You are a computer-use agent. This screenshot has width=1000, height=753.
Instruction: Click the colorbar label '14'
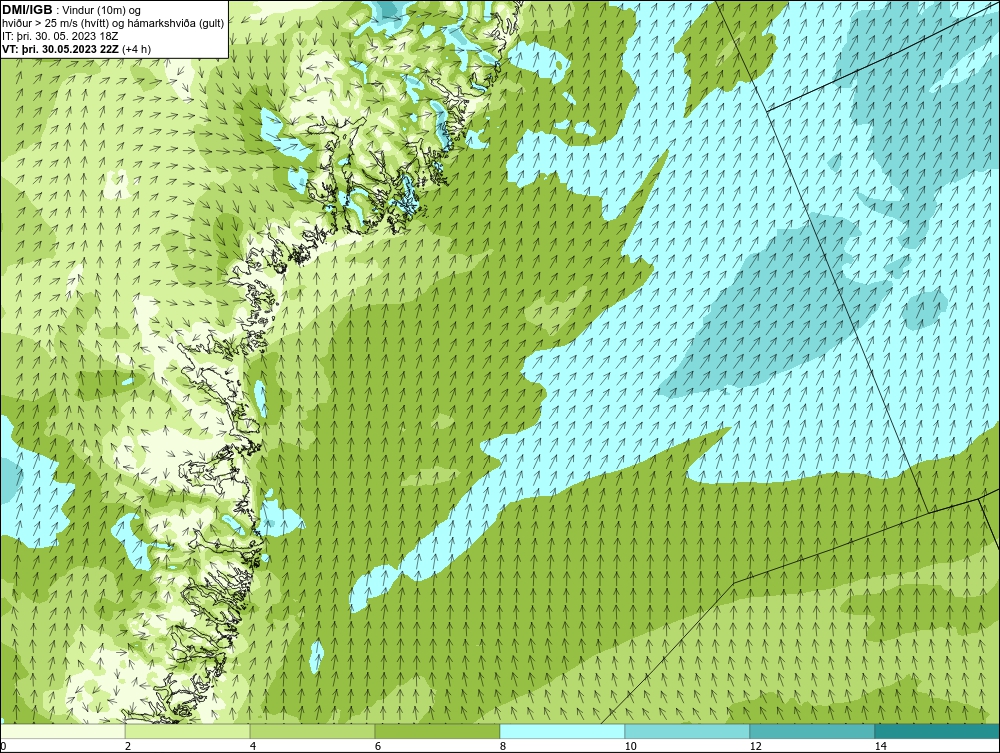click(x=880, y=746)
